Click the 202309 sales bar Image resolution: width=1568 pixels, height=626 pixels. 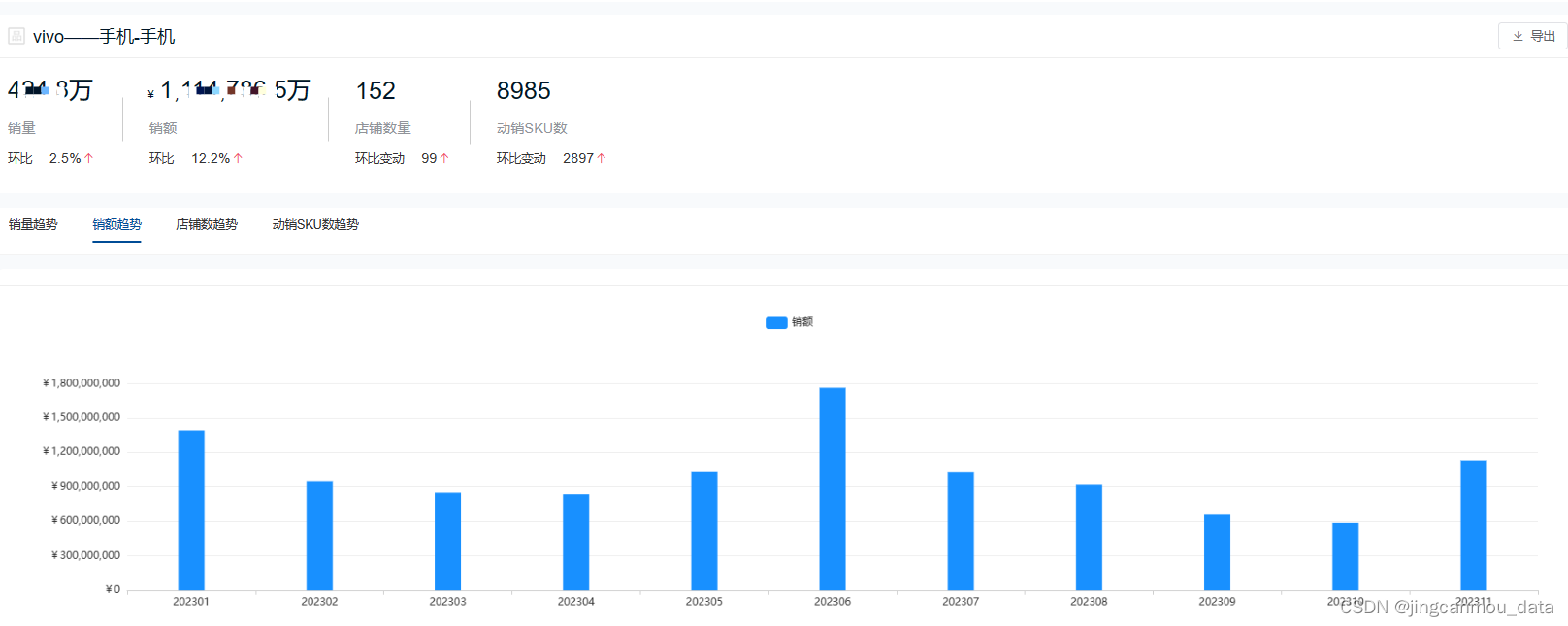click(x=1217, y=552)
